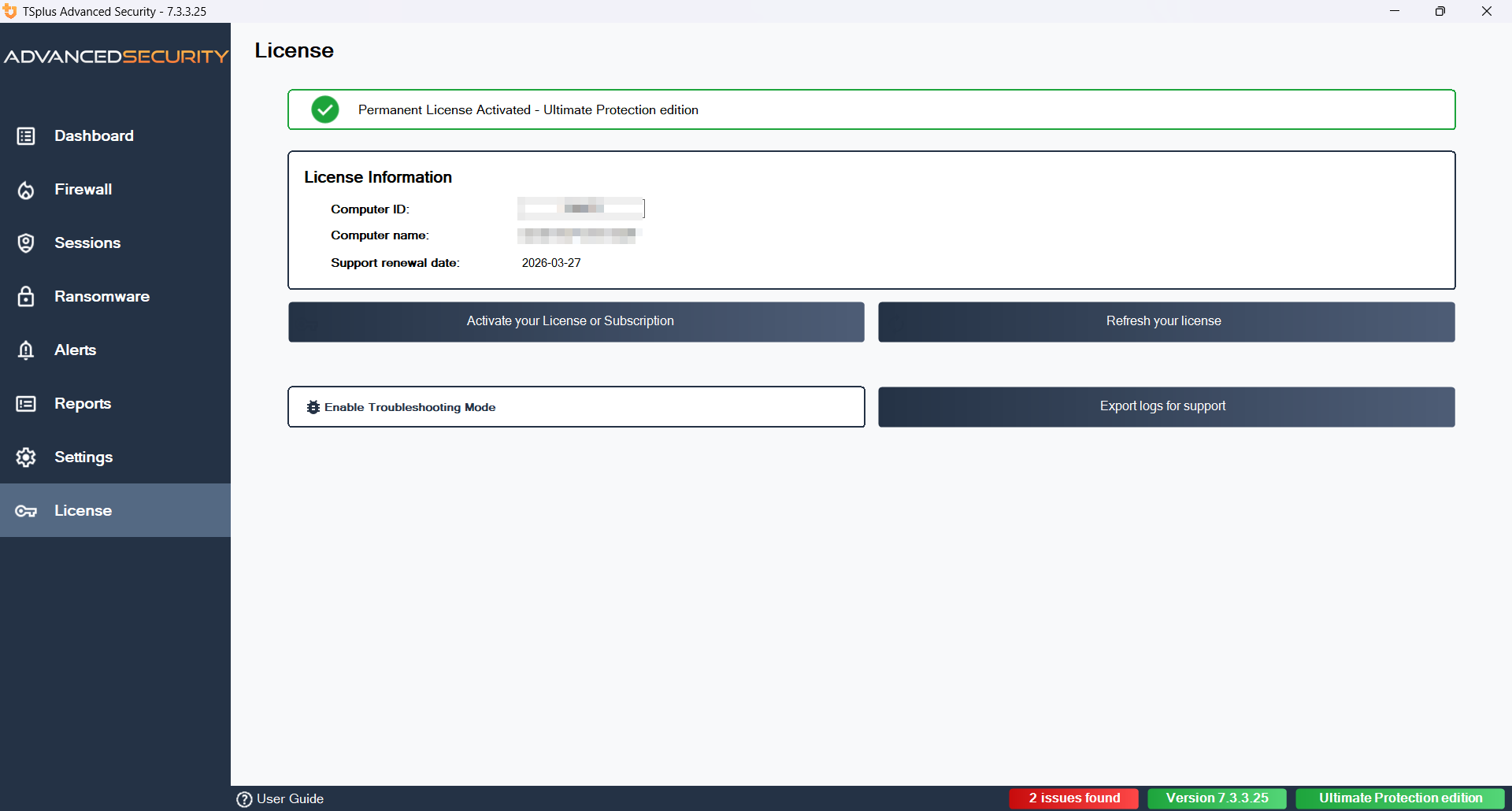Navigate to Ransomware label in sidebar

click(x=102, y=296)
